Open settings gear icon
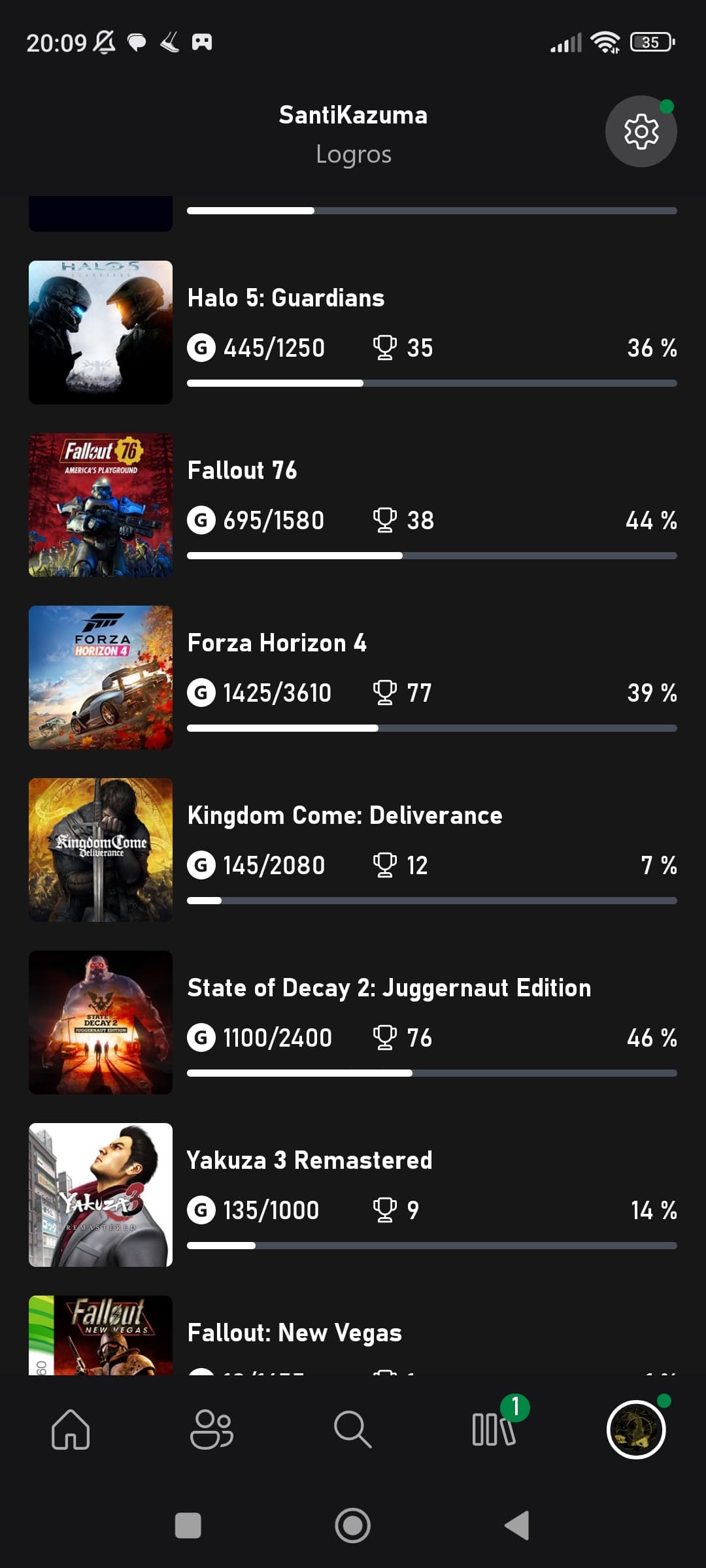 [x=641, y=131]
